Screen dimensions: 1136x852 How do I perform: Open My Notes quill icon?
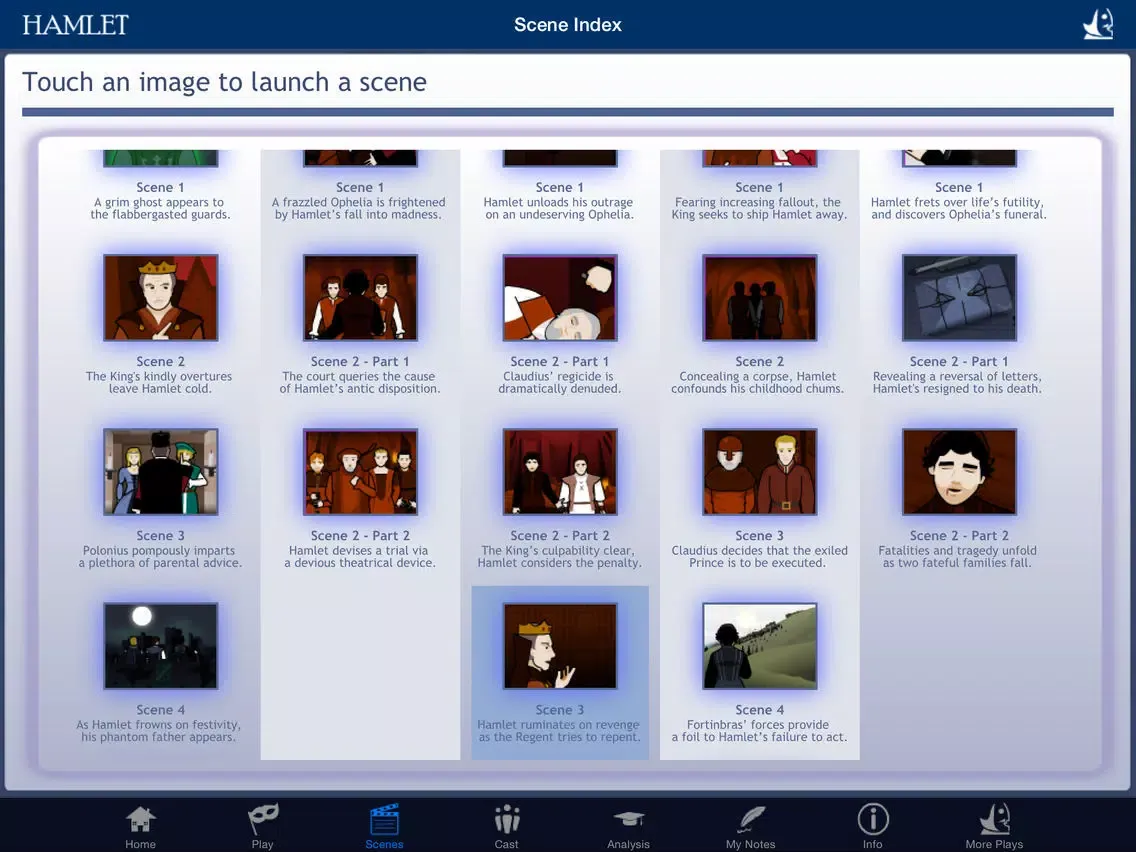751,819
